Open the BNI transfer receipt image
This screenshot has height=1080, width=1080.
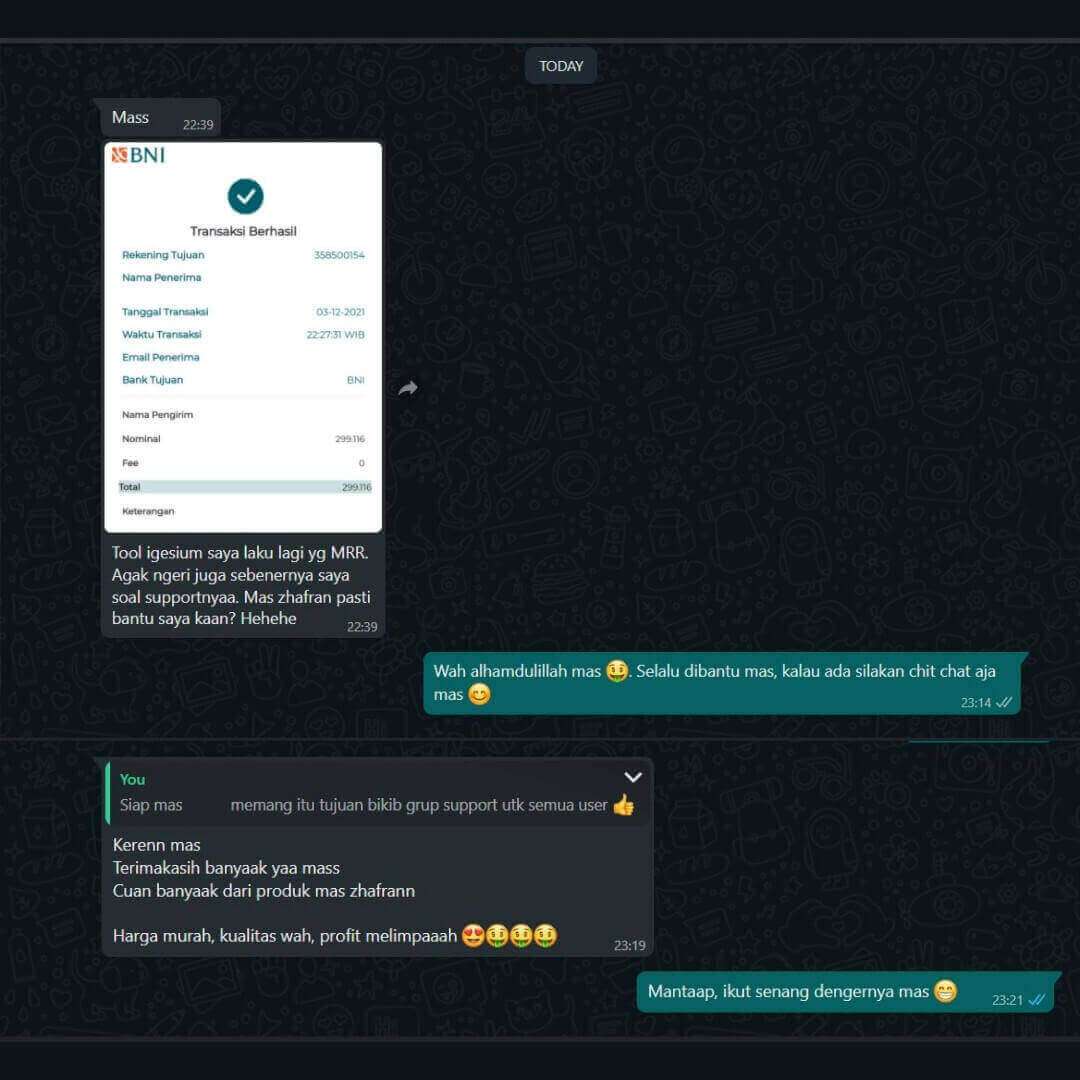coord(243,338)
